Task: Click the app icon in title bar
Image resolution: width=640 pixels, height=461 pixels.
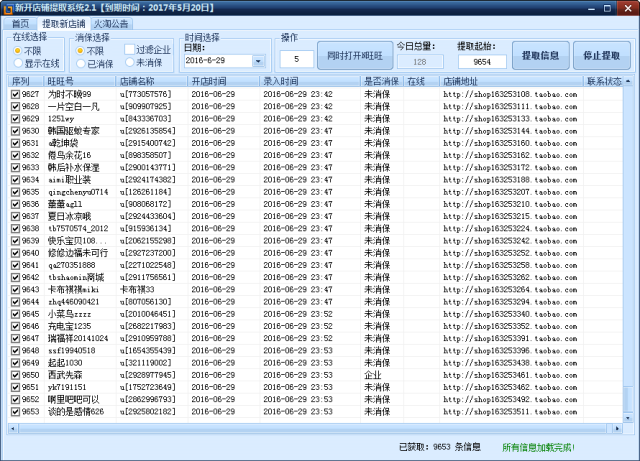Action: [x=8, y=8]
